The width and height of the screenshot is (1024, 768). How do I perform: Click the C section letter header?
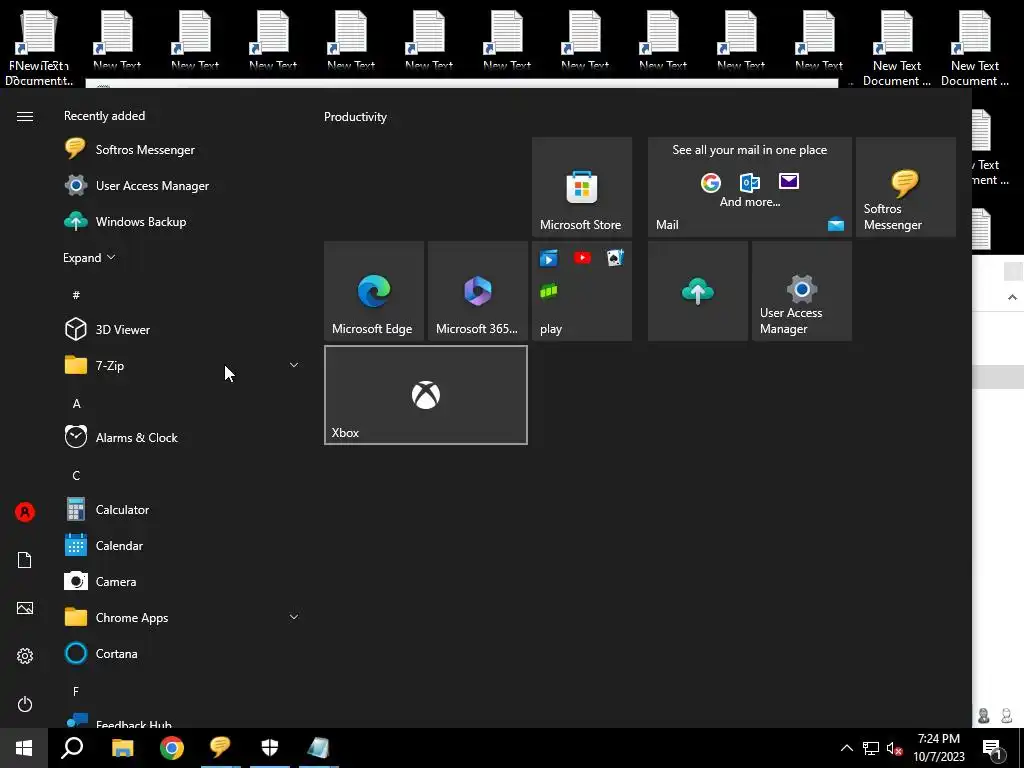(76, 475)
